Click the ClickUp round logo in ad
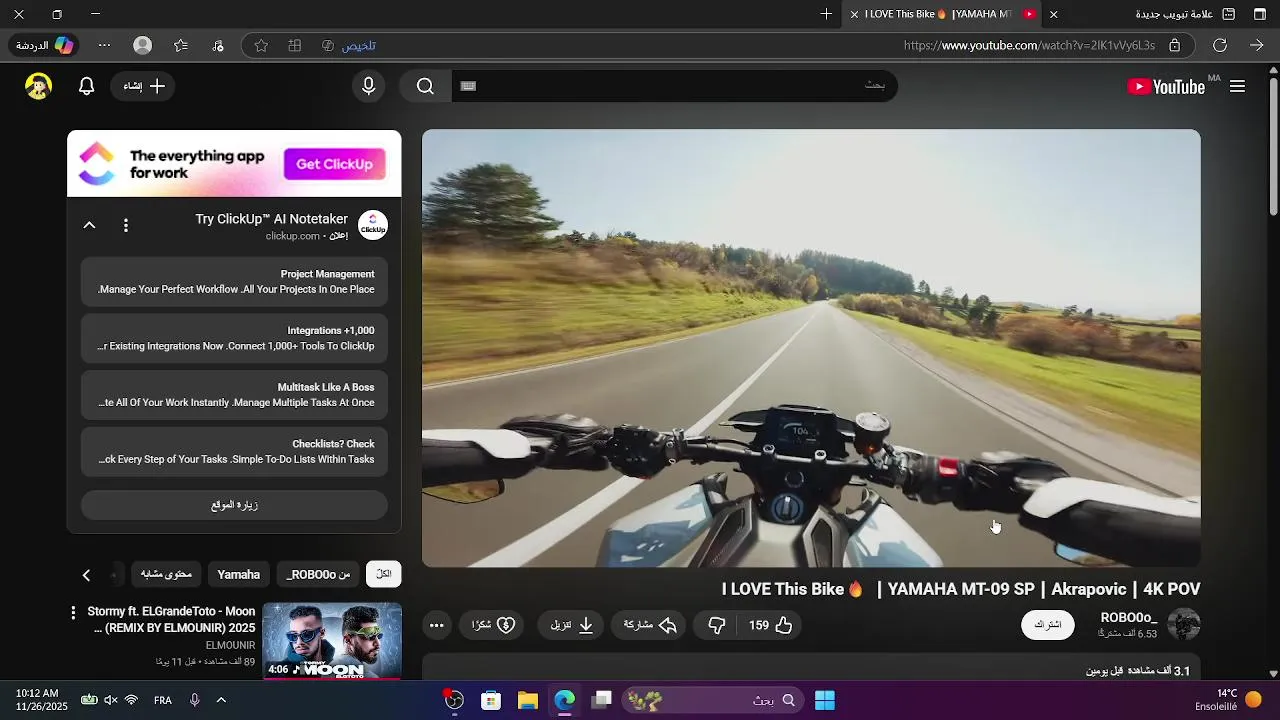 [x=373, y=226]
